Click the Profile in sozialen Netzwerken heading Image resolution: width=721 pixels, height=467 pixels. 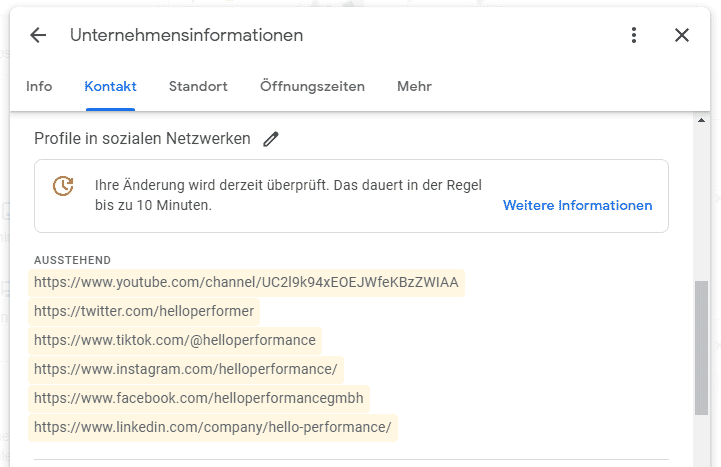(142, 138)
